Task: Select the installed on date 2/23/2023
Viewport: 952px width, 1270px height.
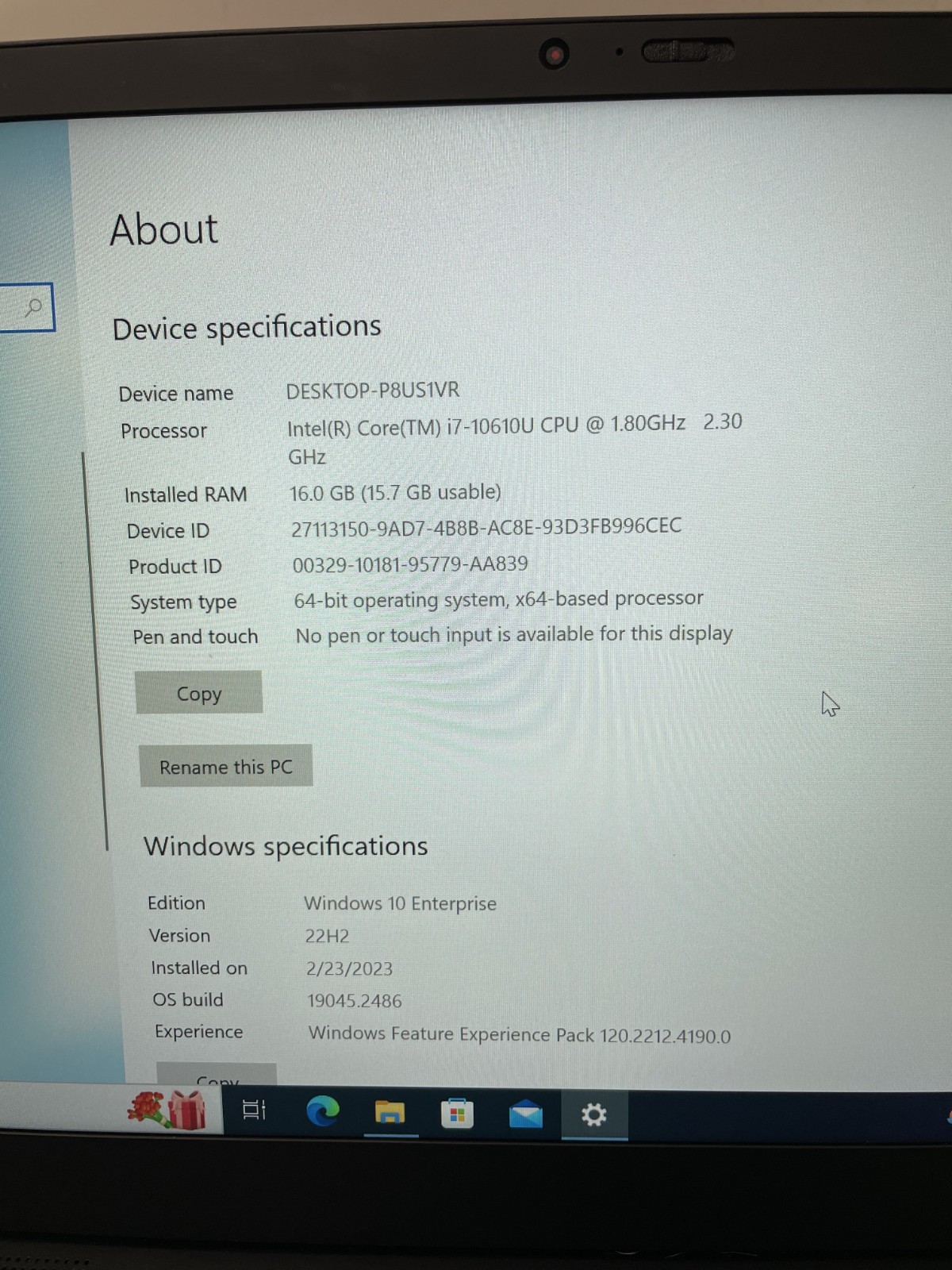Action: 349,968
